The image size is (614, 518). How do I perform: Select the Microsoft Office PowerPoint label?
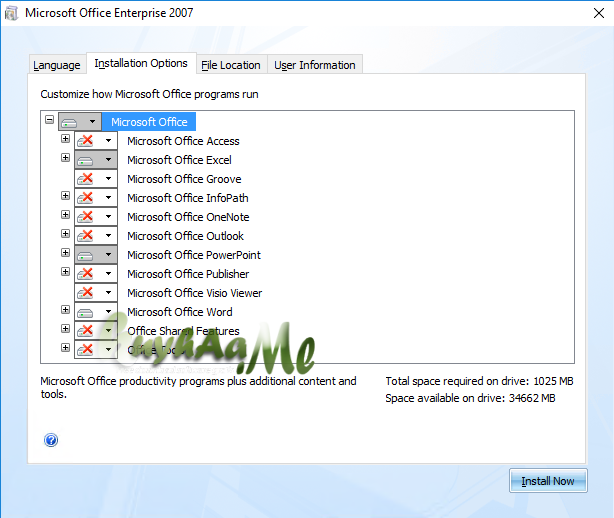click(x=194, y=255)
